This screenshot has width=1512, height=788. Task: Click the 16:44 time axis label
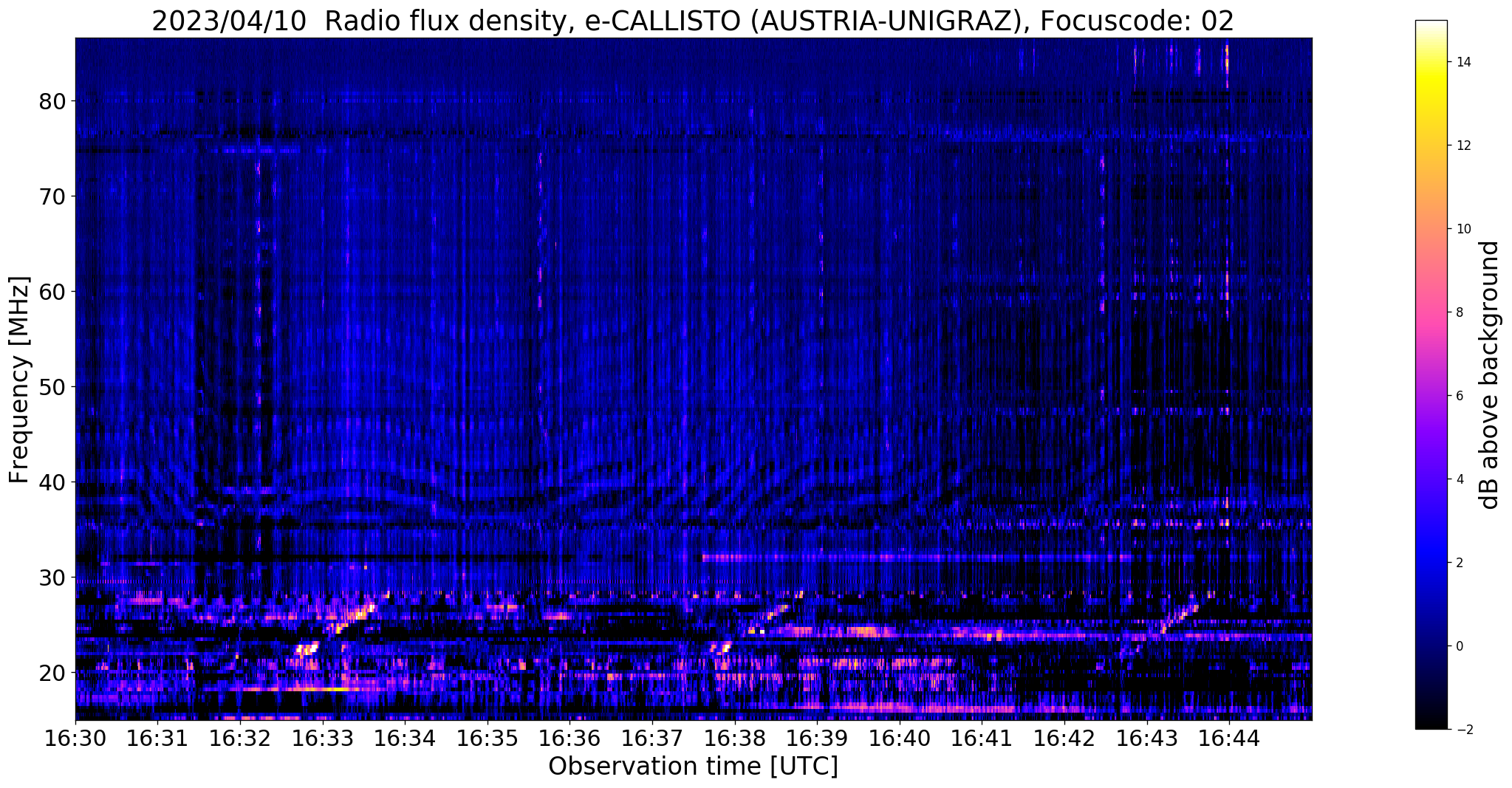[x=1229, y=739]
